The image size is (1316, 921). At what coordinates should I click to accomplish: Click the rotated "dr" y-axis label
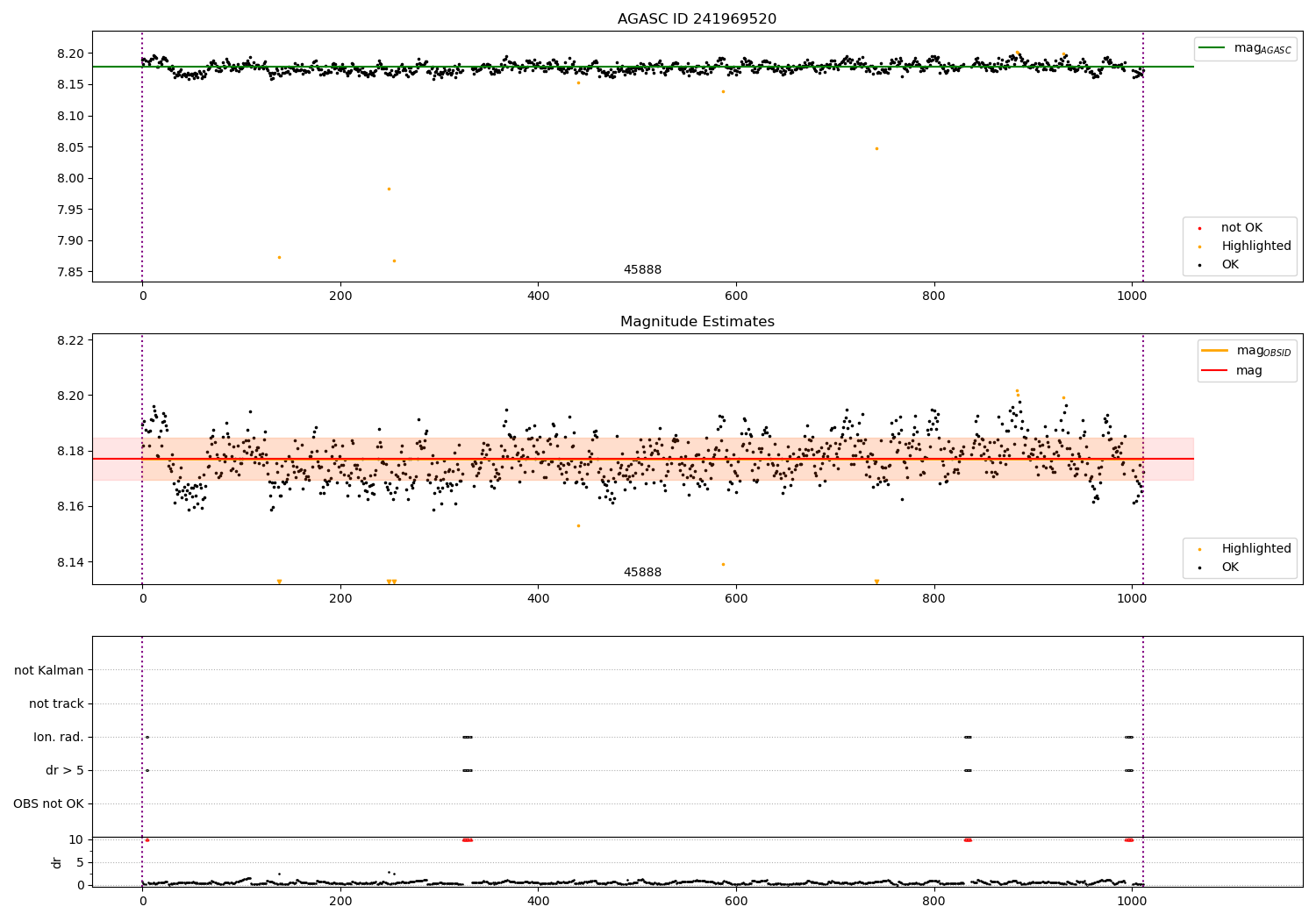pos(57,862)
